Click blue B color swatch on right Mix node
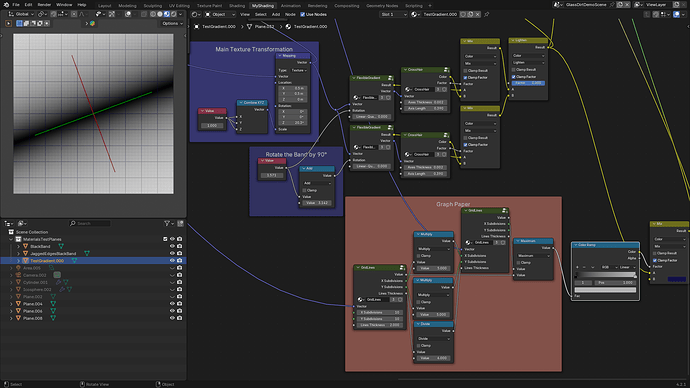This screenshot has width=690, height=388. 677,279
